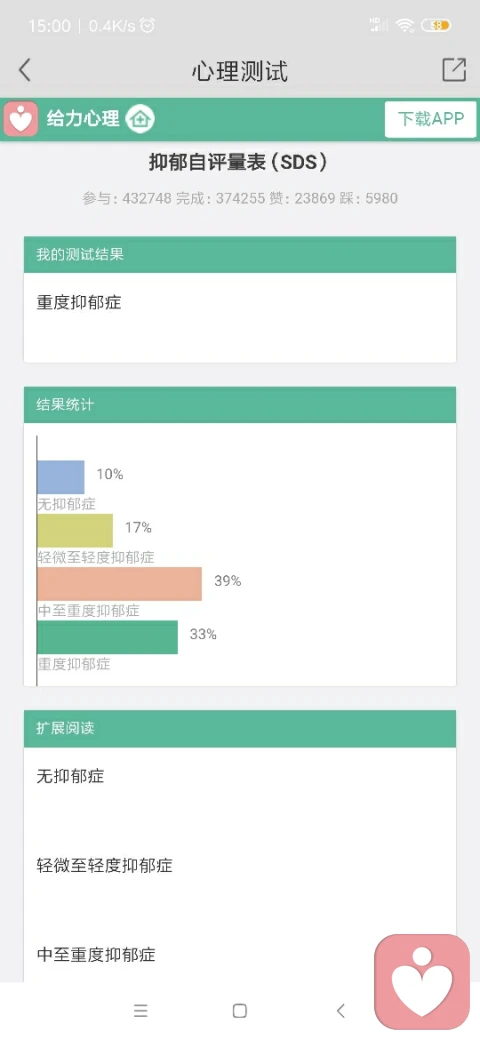The height and width of the screenshot is (1040, 480).
Task: Tap the Android back navigation arrow
Action: (x=341, y=1011)
